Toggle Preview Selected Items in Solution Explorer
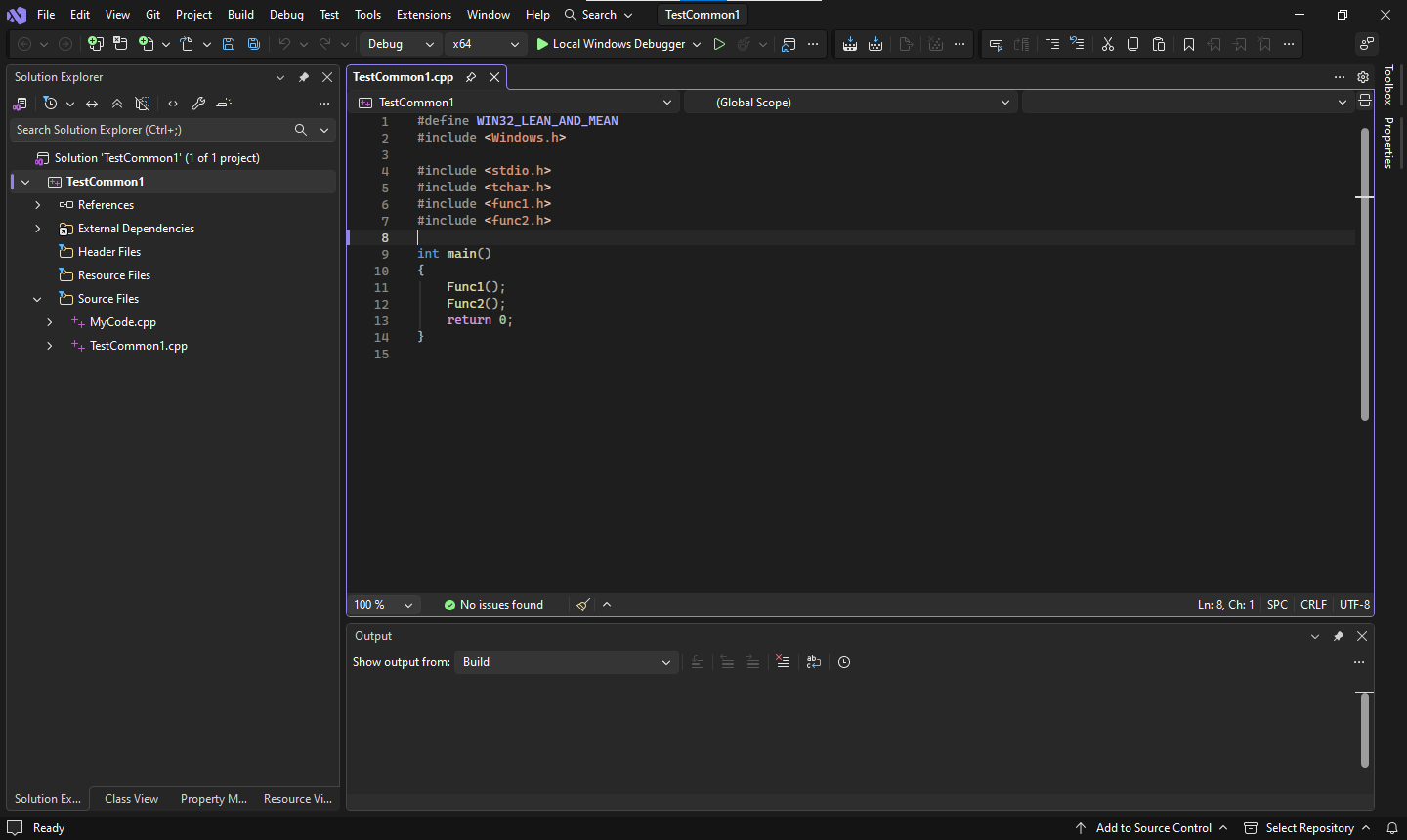1407x840 pixels. pos(224,104)
